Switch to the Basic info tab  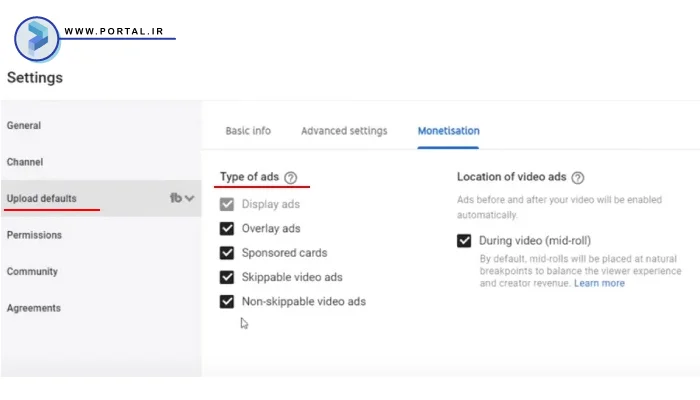coord(248,131)
